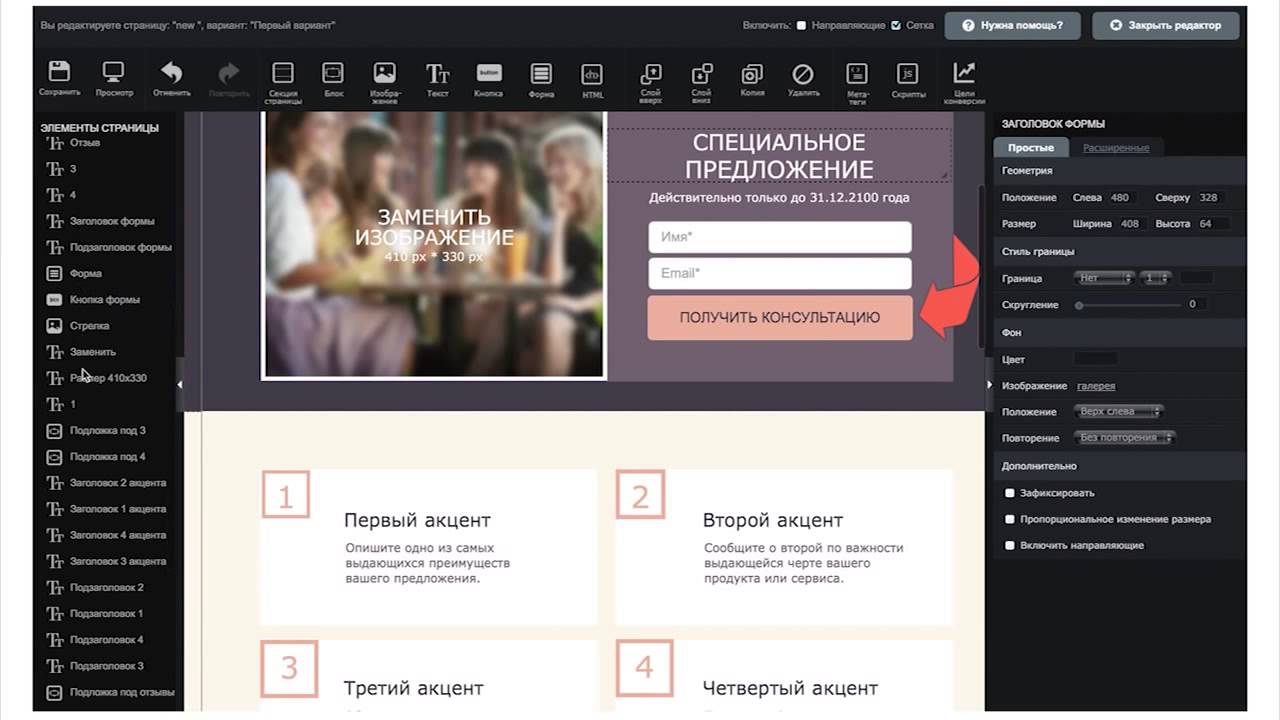1280x720 pixels.
Task: Open Цели конверсии chart icon
Action: tap(964, 73)
